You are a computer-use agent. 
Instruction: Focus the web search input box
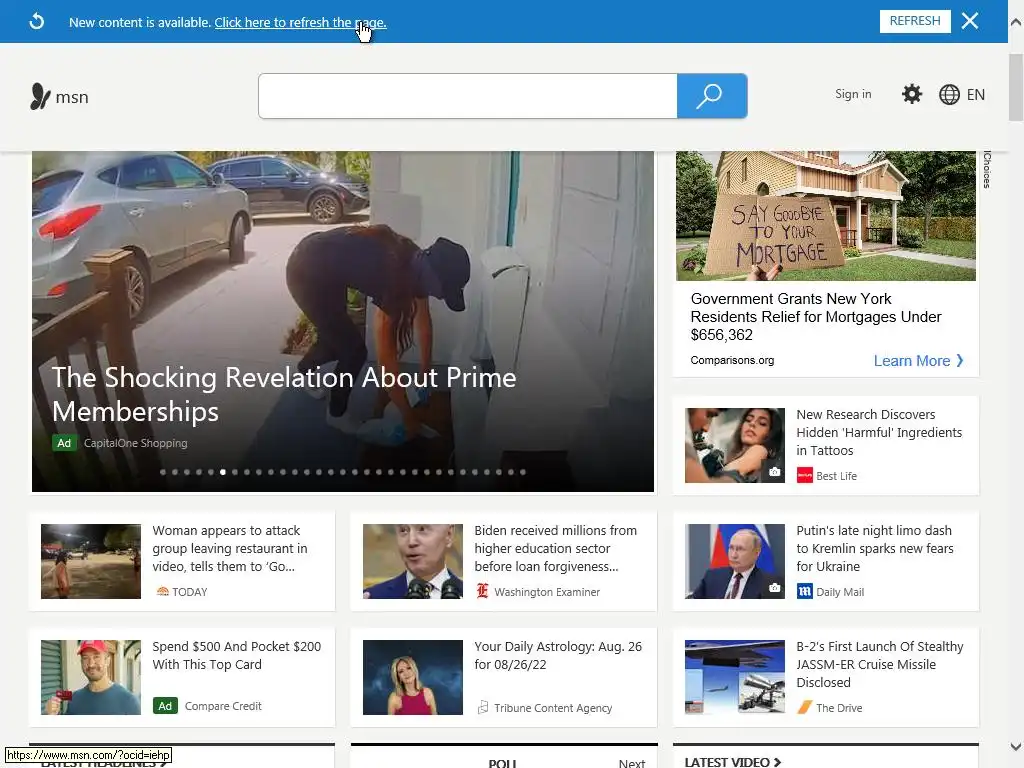coord(468,96)
